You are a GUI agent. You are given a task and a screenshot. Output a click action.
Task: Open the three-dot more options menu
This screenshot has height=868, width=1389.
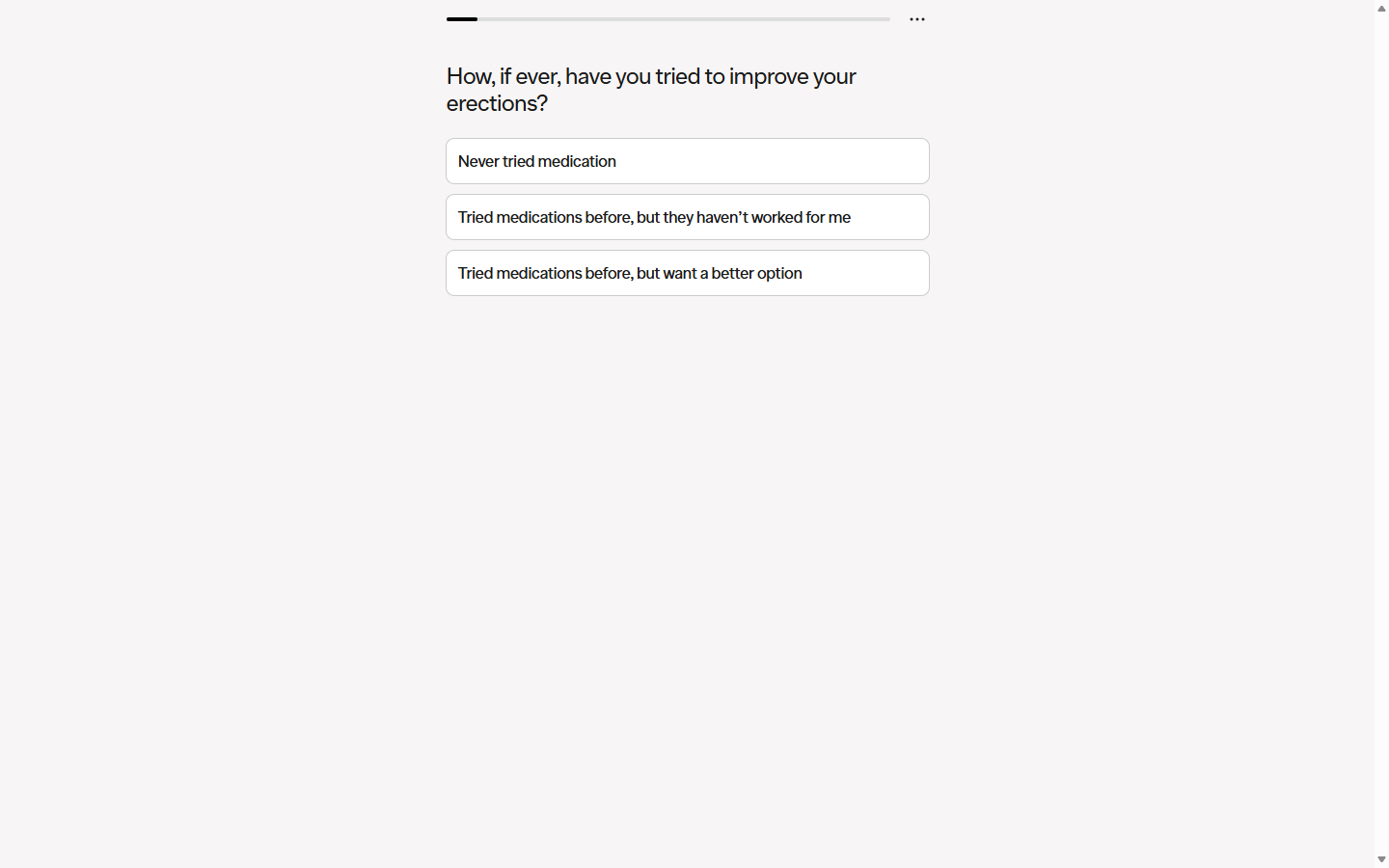pyautogui.click(x=917, y=19)
